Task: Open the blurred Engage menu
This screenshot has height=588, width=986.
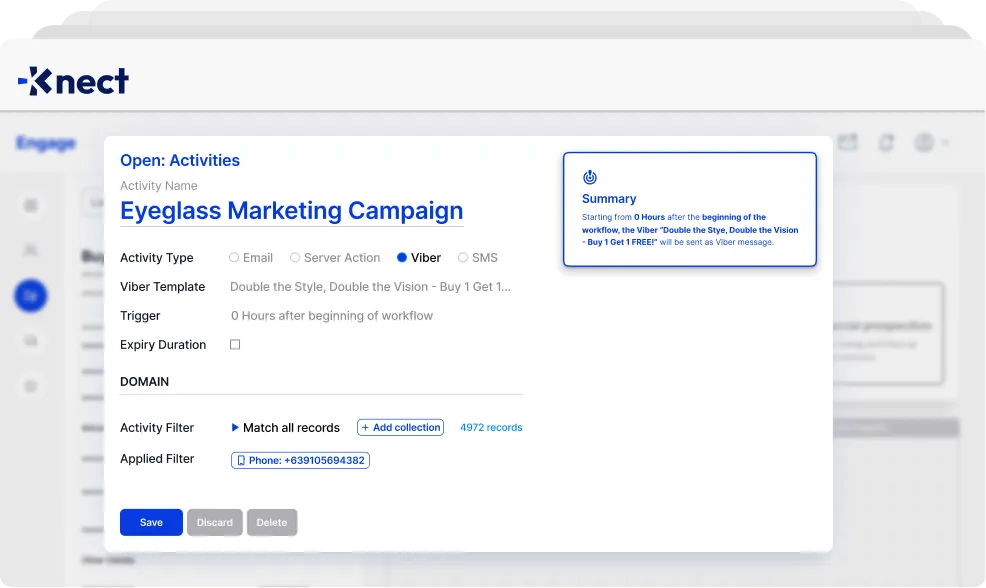Action: pos(46,143)
